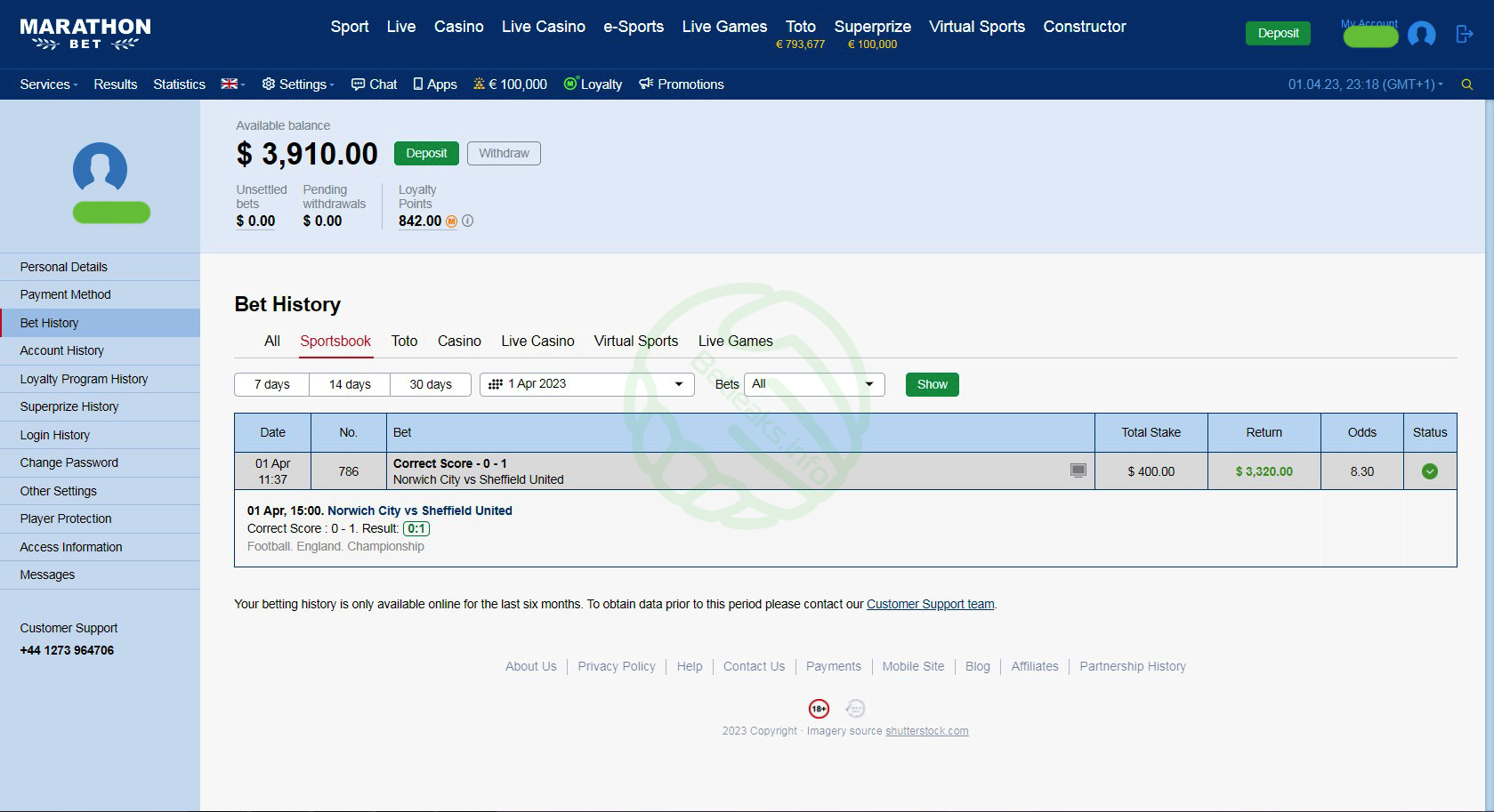Click the green Show button
Screen dimensions: 1494x812
click(933, 384)
